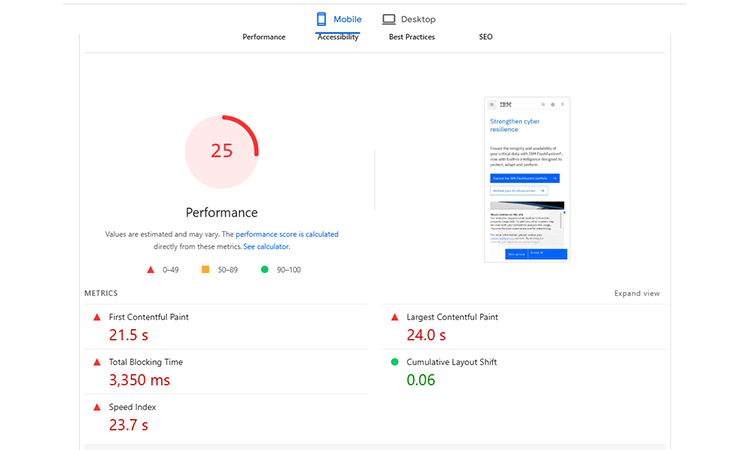Click red triangle beside Speed Index

[x=97, y=407]
